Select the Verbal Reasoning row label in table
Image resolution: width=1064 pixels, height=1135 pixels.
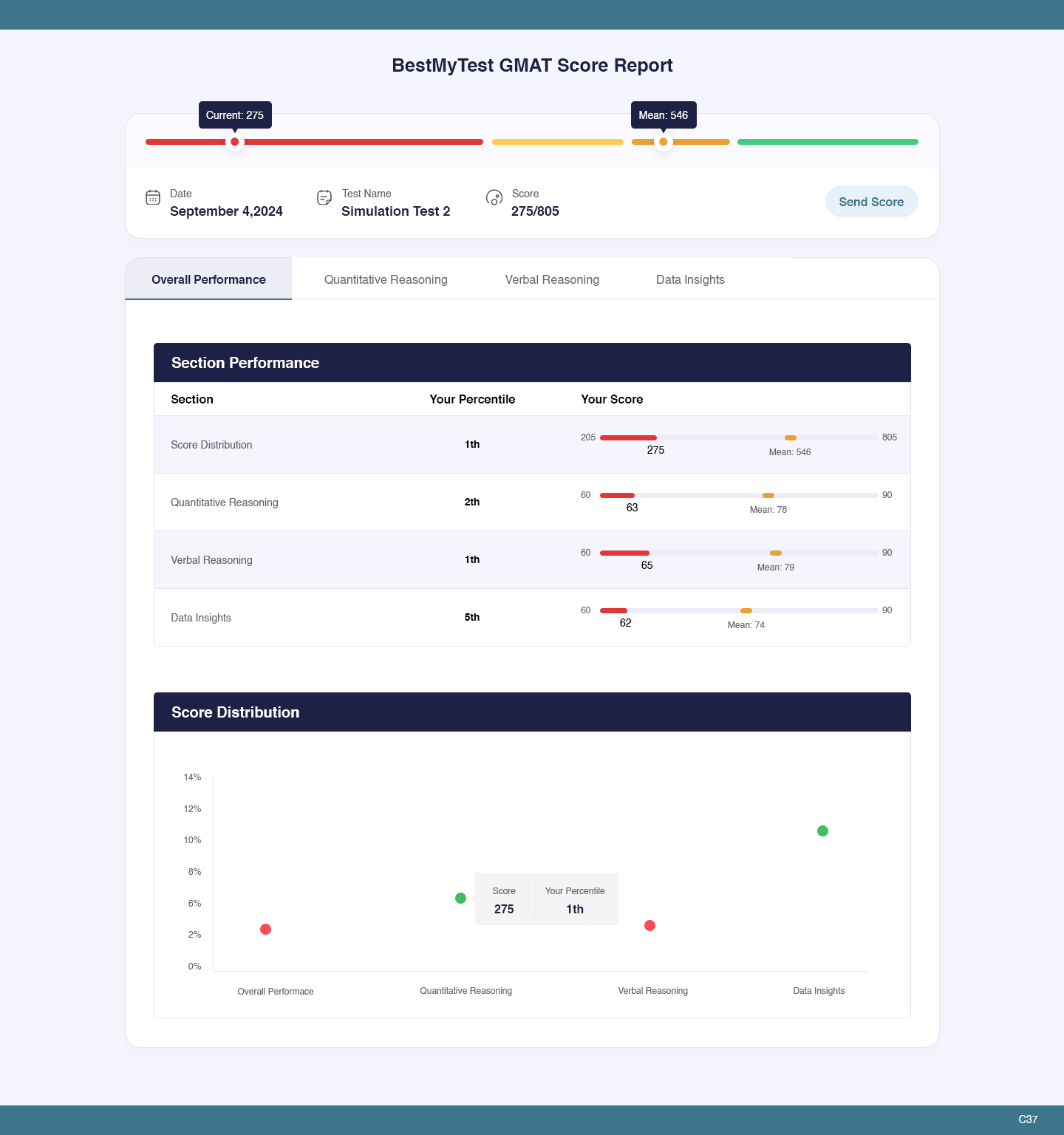click(x=211, y=560)
